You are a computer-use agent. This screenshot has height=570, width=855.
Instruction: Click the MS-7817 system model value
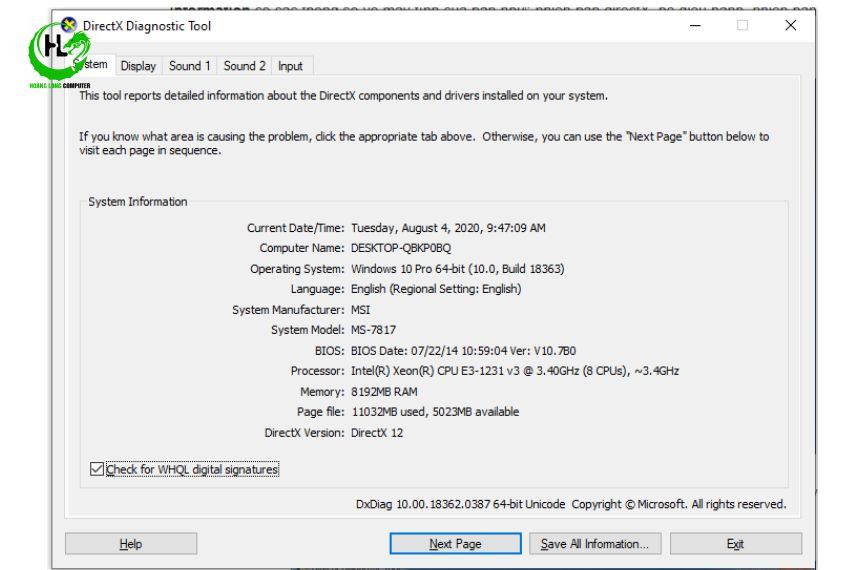click(373, 330)
